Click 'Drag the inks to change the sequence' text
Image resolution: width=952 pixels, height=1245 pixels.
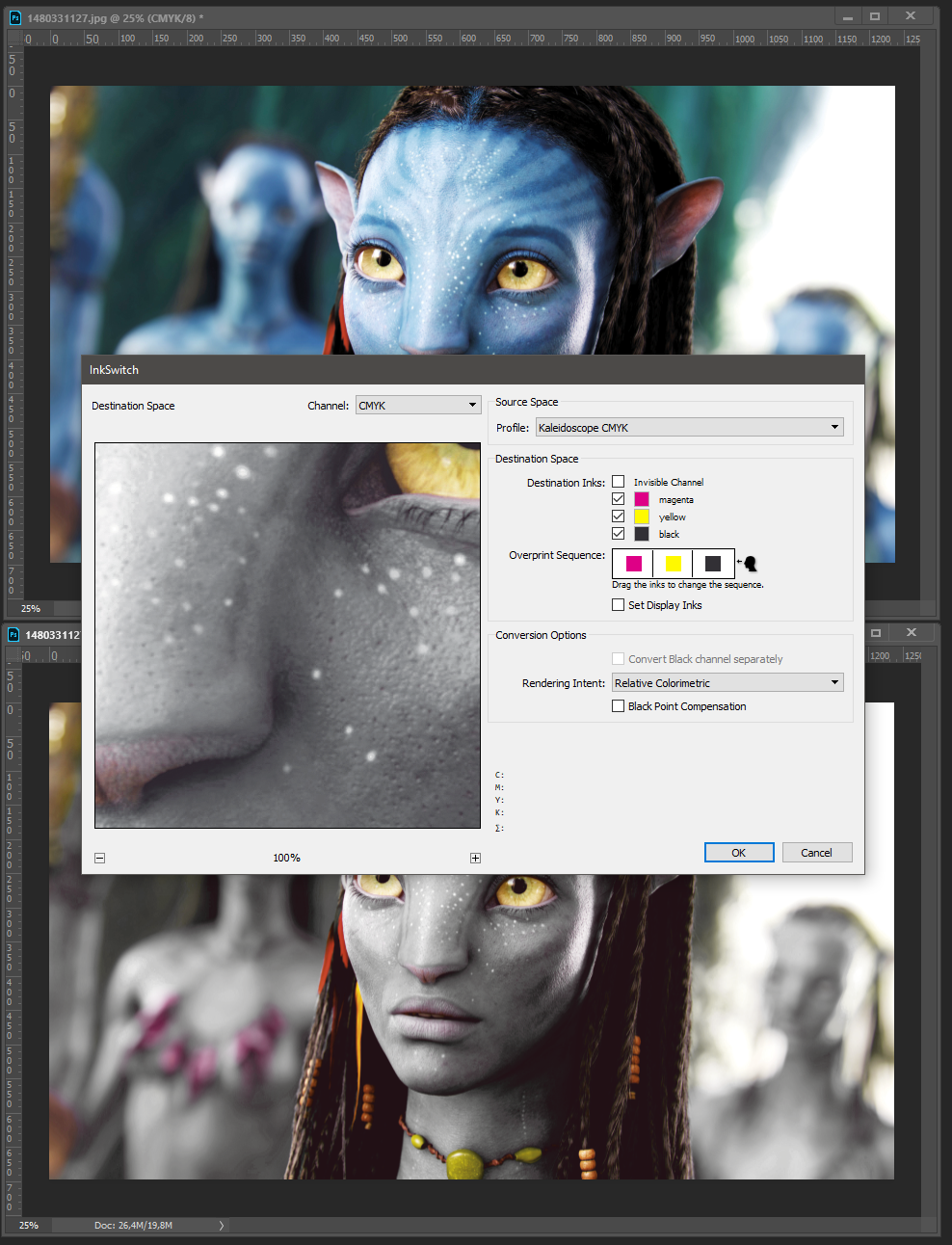click(688, 585)
